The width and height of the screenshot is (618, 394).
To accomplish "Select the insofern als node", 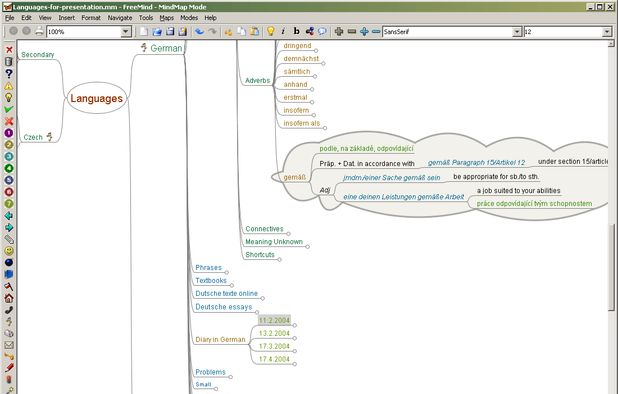I will pos(302,123).
